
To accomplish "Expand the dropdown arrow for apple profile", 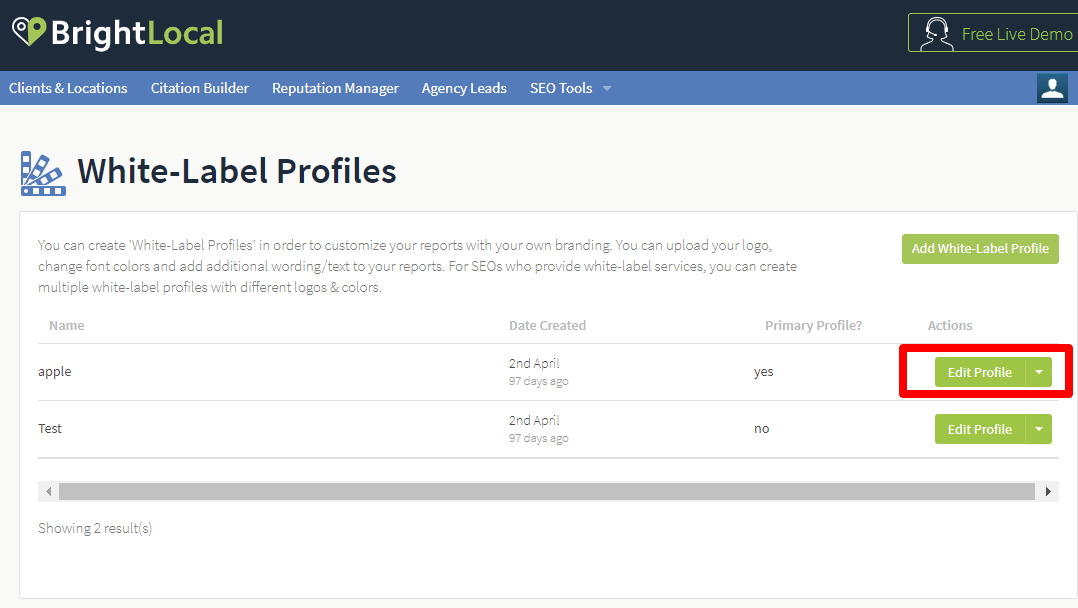I will (1039, 372).
